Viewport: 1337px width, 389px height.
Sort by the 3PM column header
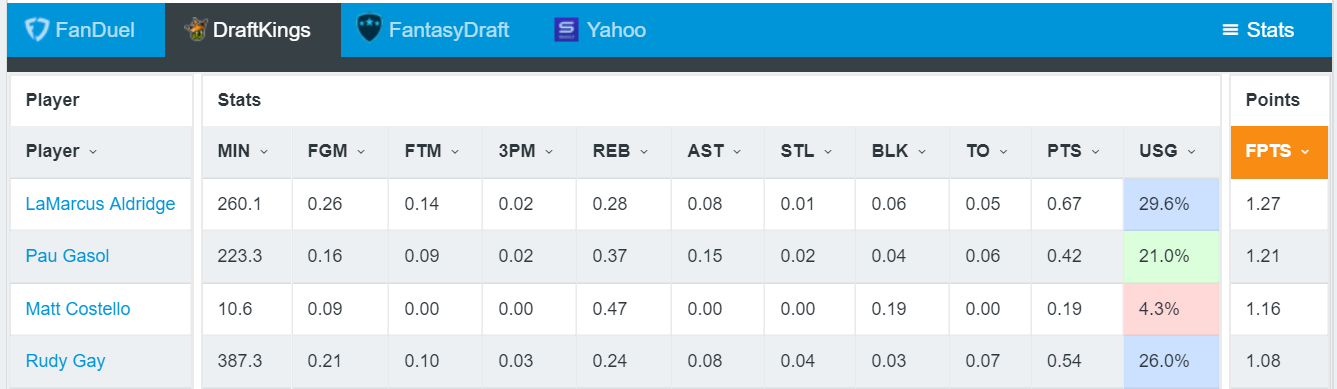coord(525,152)
